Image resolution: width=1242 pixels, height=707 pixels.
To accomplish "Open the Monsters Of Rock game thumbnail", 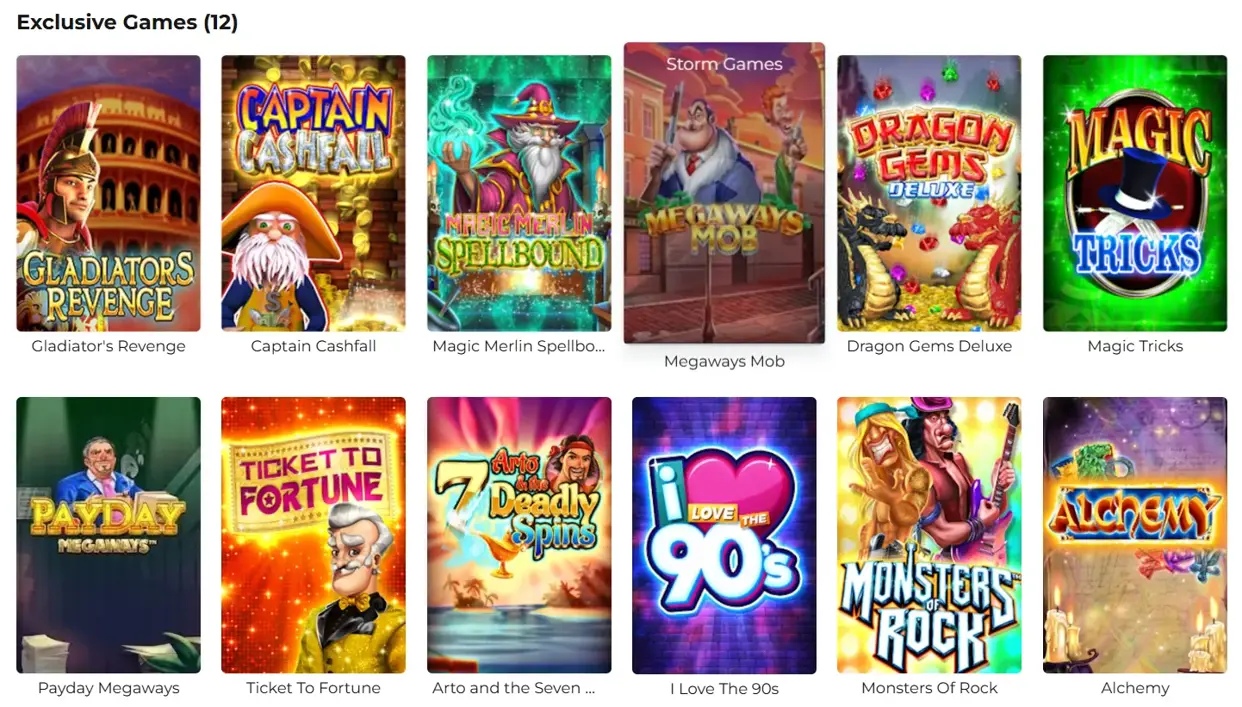I will pyautogui.click(x=929, y=535).
